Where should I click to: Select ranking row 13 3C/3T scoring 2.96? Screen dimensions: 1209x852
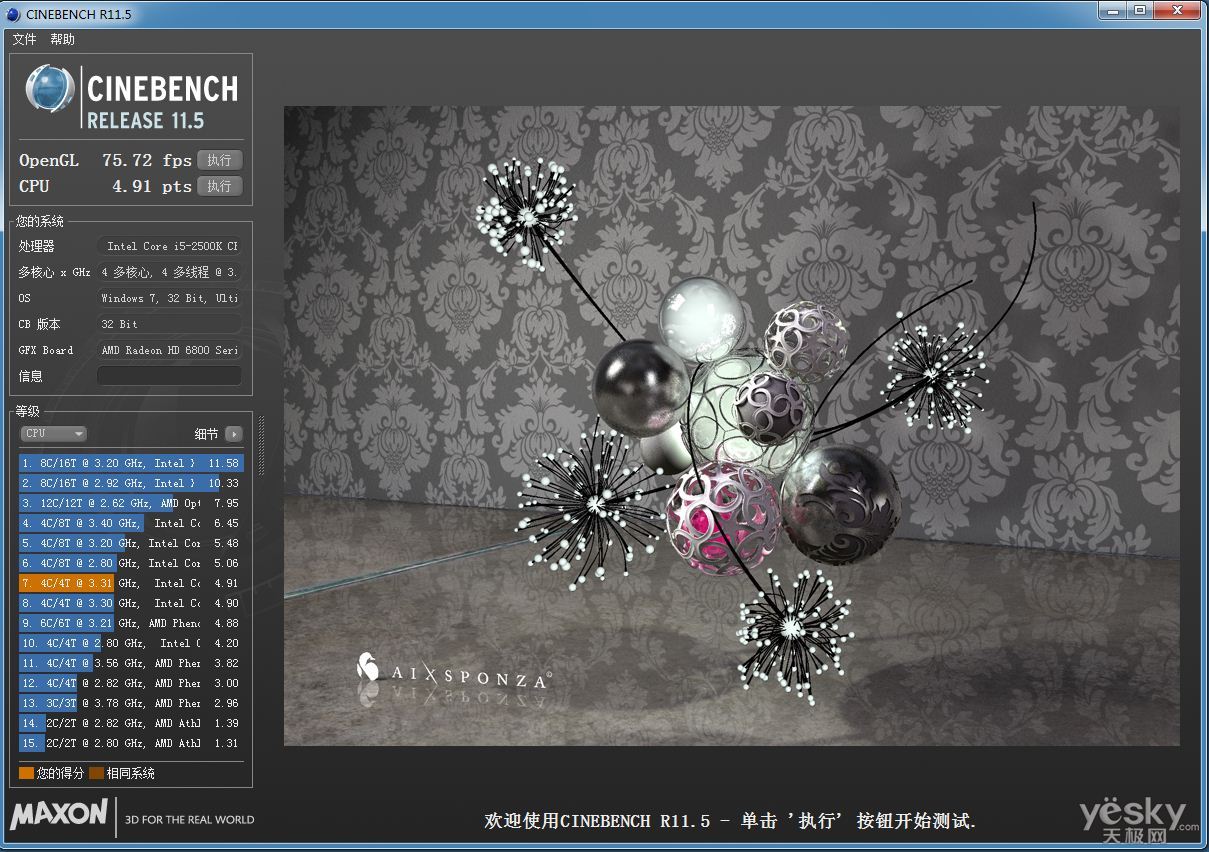pyautogui.click(x=131, y=703)
